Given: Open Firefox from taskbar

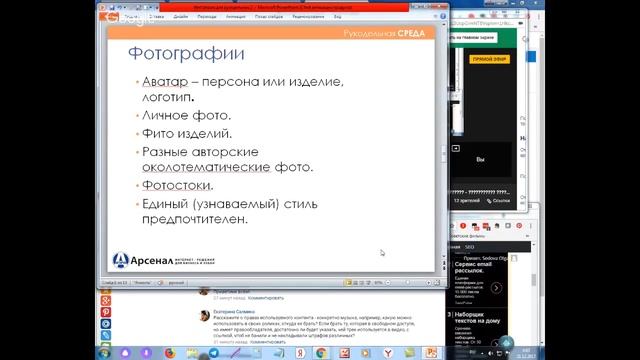Looking at the screenshot, I should coord(170,353).
